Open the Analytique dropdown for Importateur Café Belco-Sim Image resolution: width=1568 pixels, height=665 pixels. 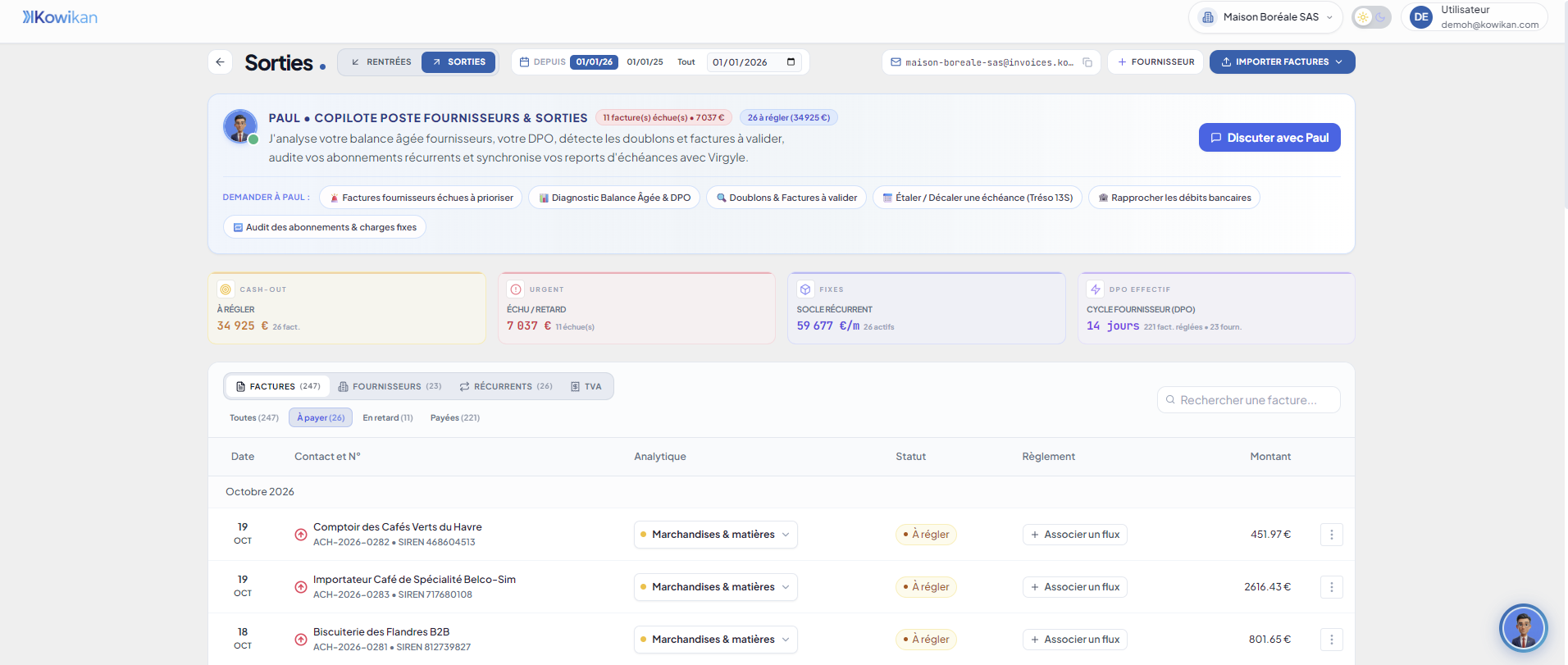click(715, 587)
